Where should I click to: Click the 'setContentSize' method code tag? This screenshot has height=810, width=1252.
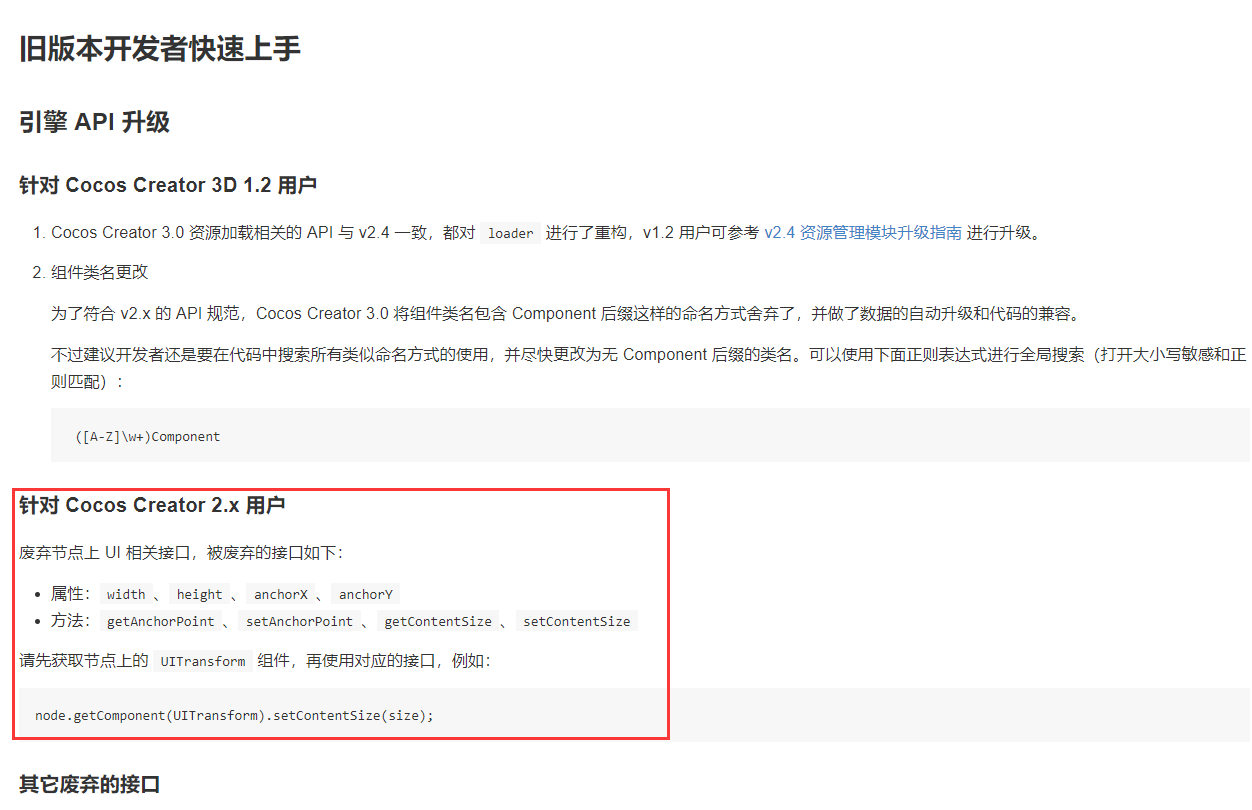[577, 621]
